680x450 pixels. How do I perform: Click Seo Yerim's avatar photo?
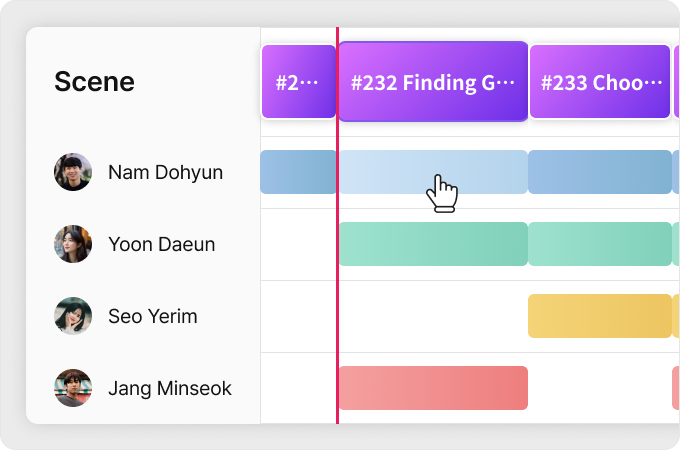(x=73, y=316)
